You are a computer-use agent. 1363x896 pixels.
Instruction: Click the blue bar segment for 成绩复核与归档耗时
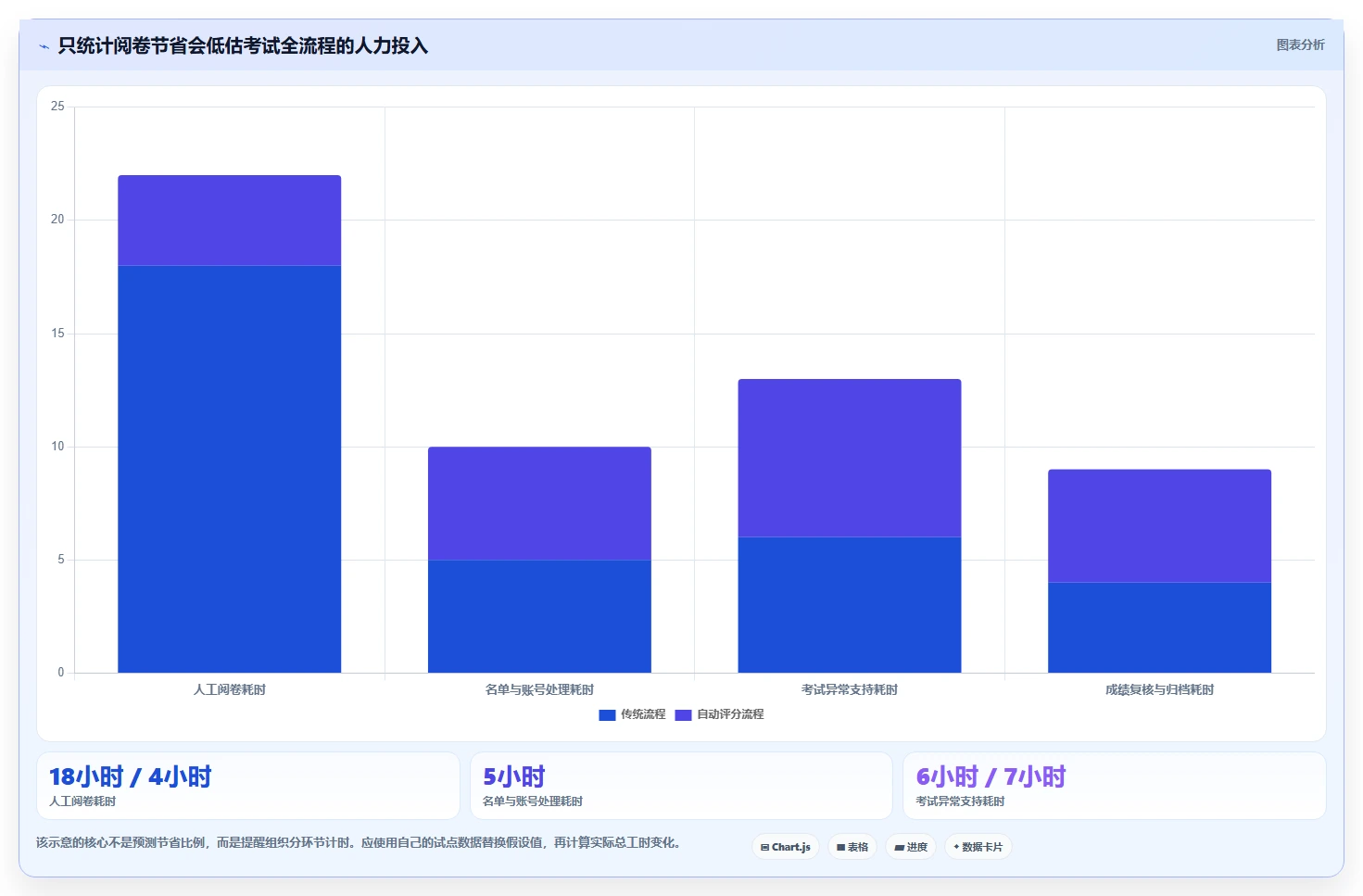coord(1159,627)
